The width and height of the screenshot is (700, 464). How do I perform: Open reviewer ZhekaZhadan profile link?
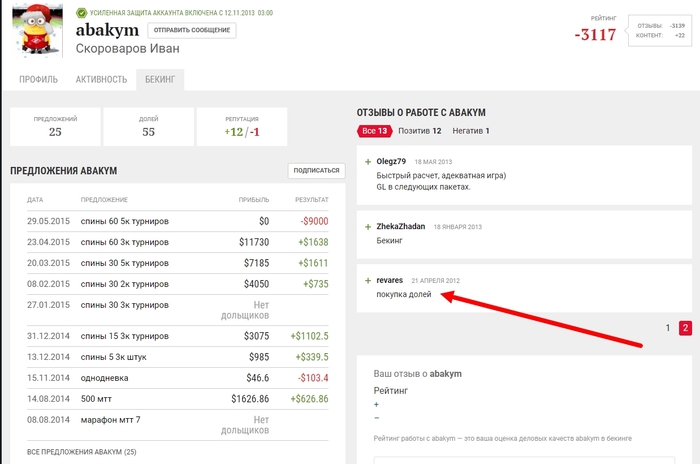(400, 226)
